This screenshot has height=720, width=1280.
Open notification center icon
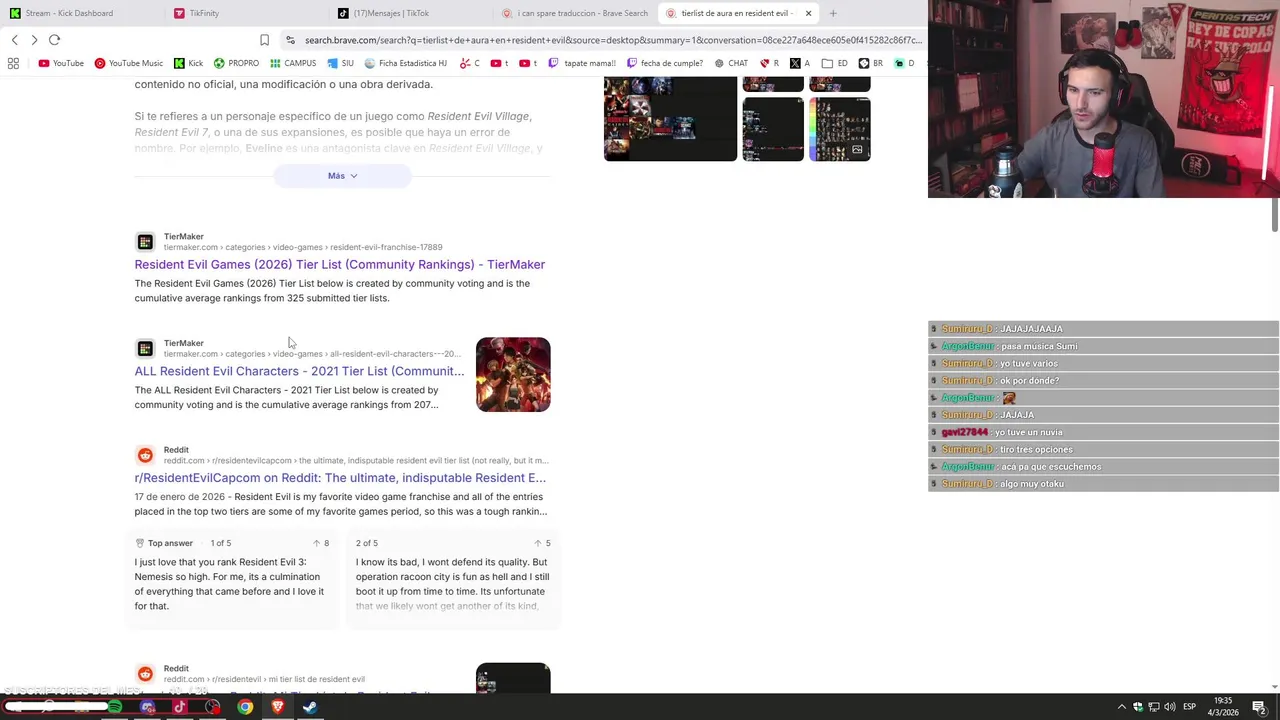(1259, 707)
